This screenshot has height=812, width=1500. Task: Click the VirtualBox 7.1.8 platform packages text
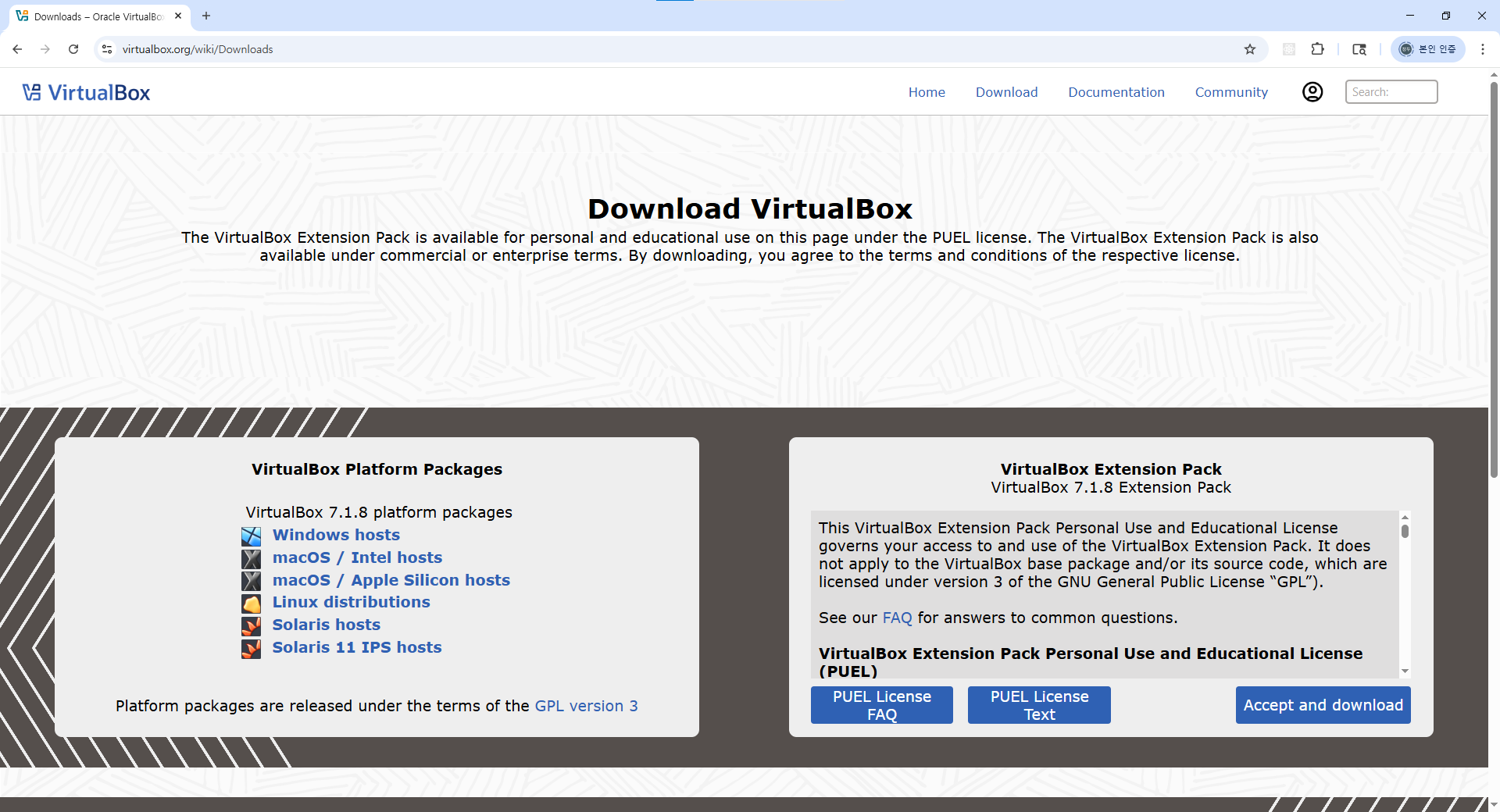tap(379, 512)
